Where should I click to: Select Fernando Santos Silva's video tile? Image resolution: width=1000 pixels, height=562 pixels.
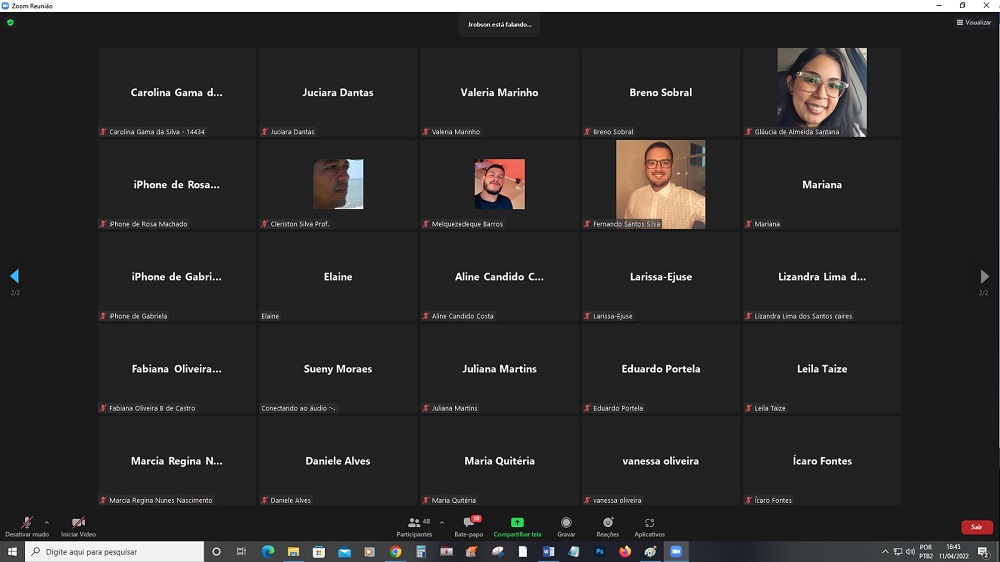(x=660, y=183)
